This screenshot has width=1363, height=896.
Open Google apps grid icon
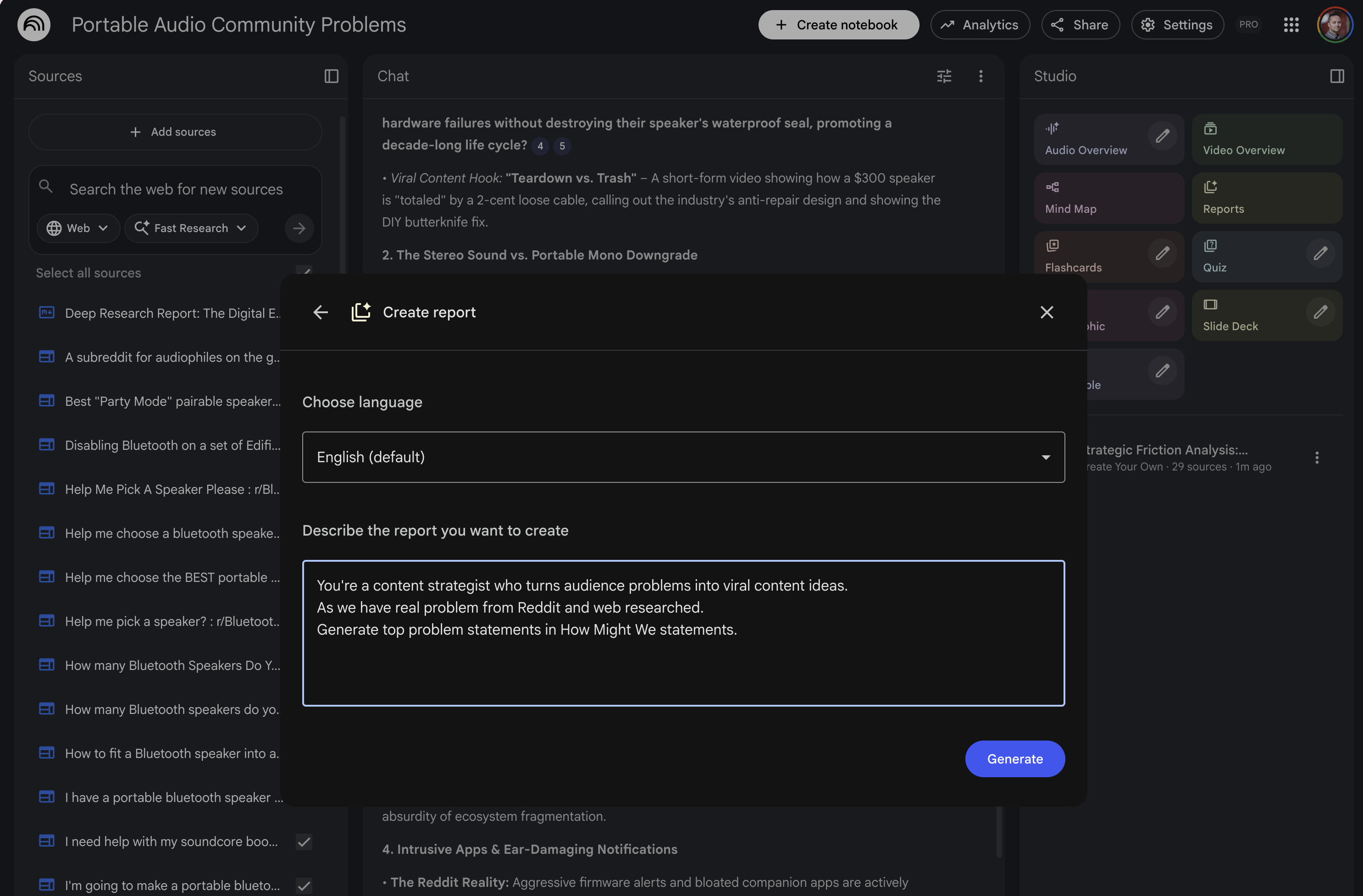(x=1291, y=25)
